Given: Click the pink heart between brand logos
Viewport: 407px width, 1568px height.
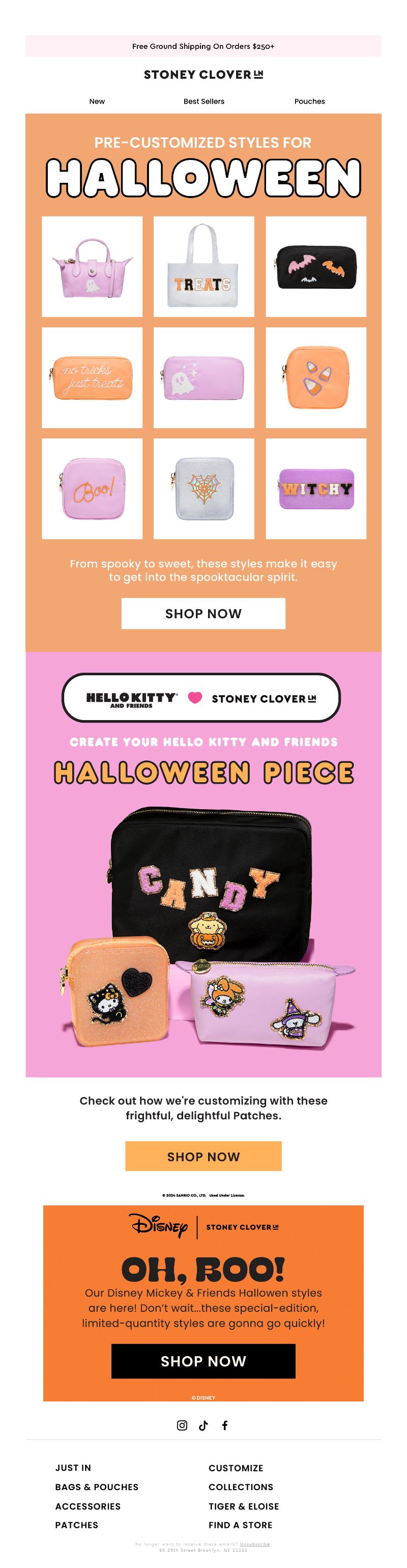Looking at the screenshot, I should point(195,698).
